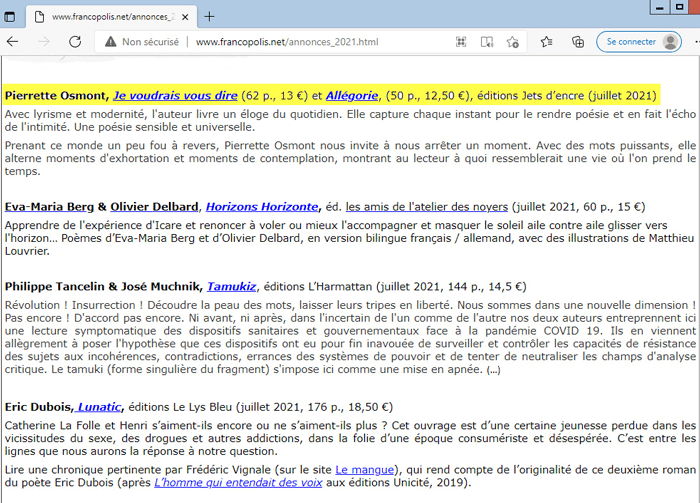Viewport: 700px width, 503px height.
Task: Click the Se connecter button
Action: click(638, 42)
